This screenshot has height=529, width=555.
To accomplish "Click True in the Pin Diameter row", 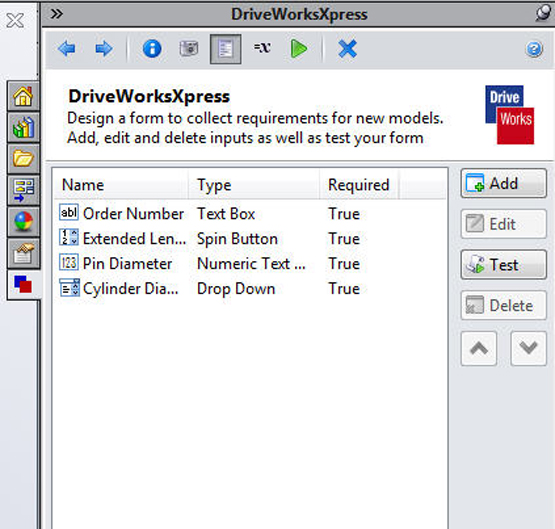I will pos(344,264).
